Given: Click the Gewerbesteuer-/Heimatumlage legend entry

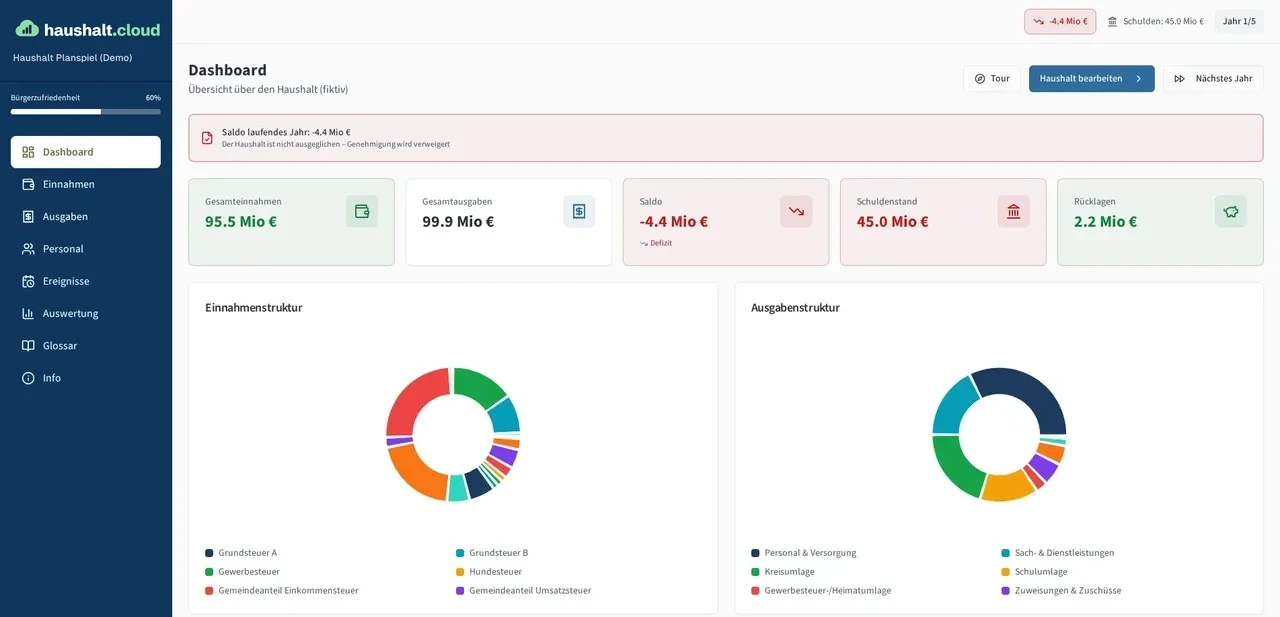Looking at the screenshot, I should point(821,591).
